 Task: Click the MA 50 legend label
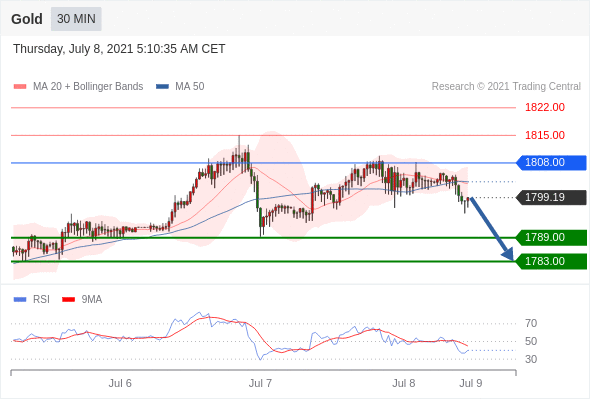190,87
